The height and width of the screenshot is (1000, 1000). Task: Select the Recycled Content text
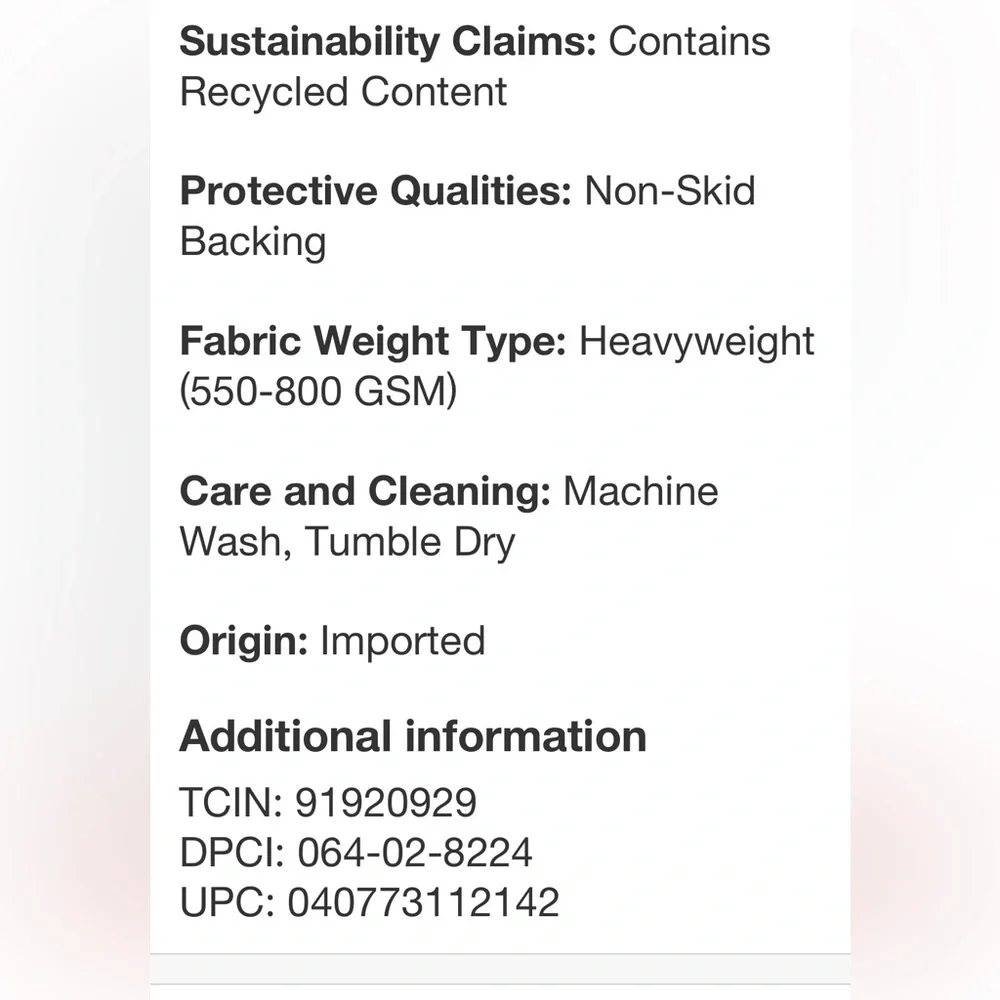pos(343,92)
